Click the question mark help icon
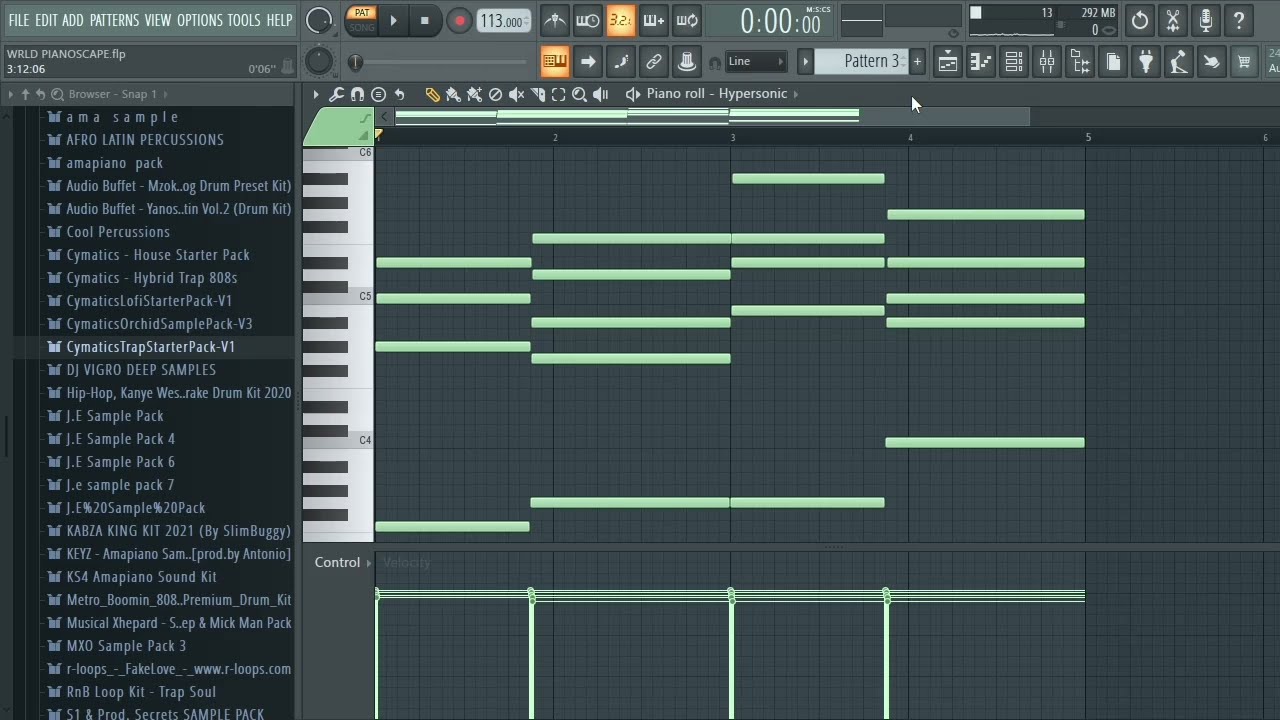 coord(1239,20)
